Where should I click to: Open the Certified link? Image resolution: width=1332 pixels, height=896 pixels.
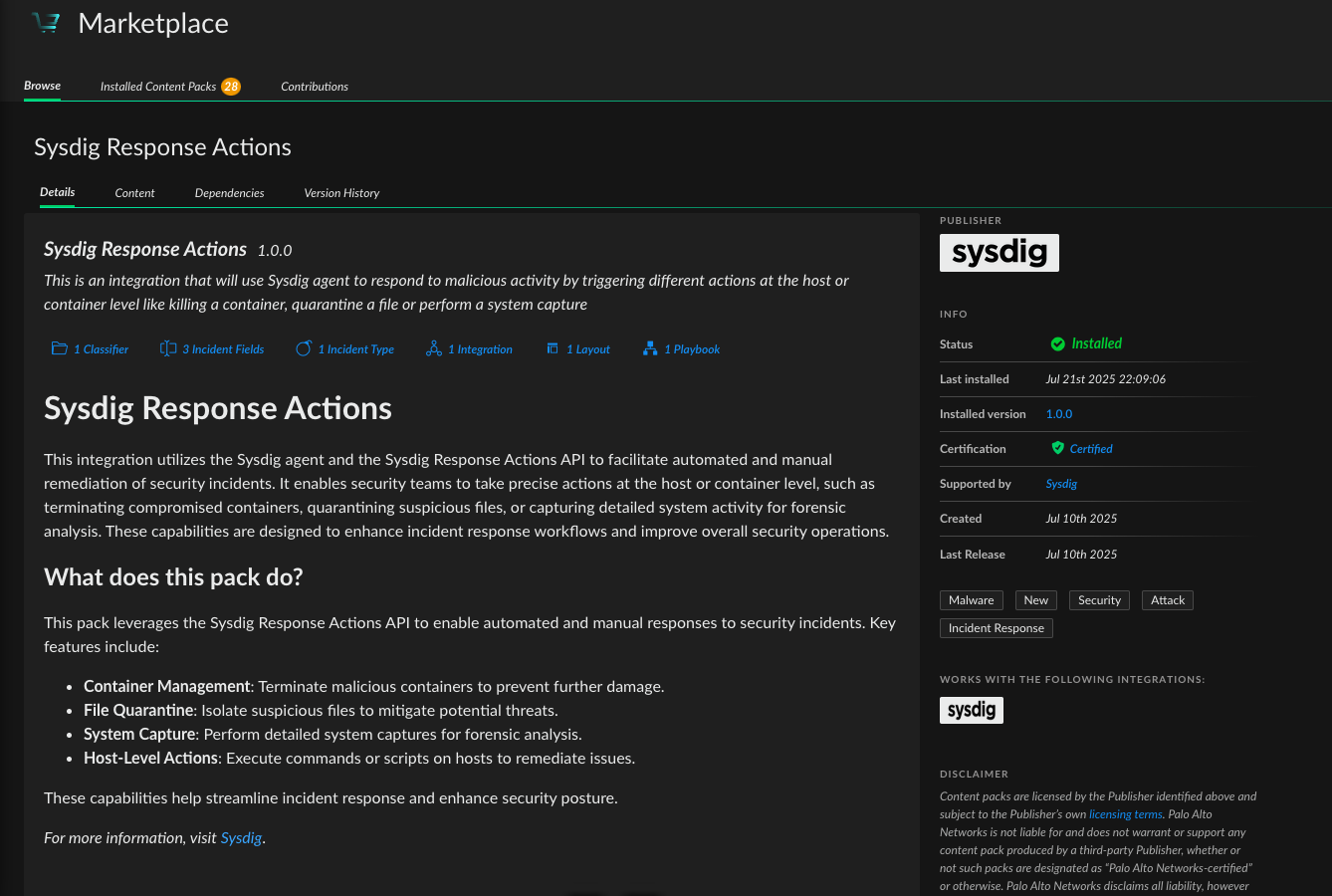pos(1091,449)
